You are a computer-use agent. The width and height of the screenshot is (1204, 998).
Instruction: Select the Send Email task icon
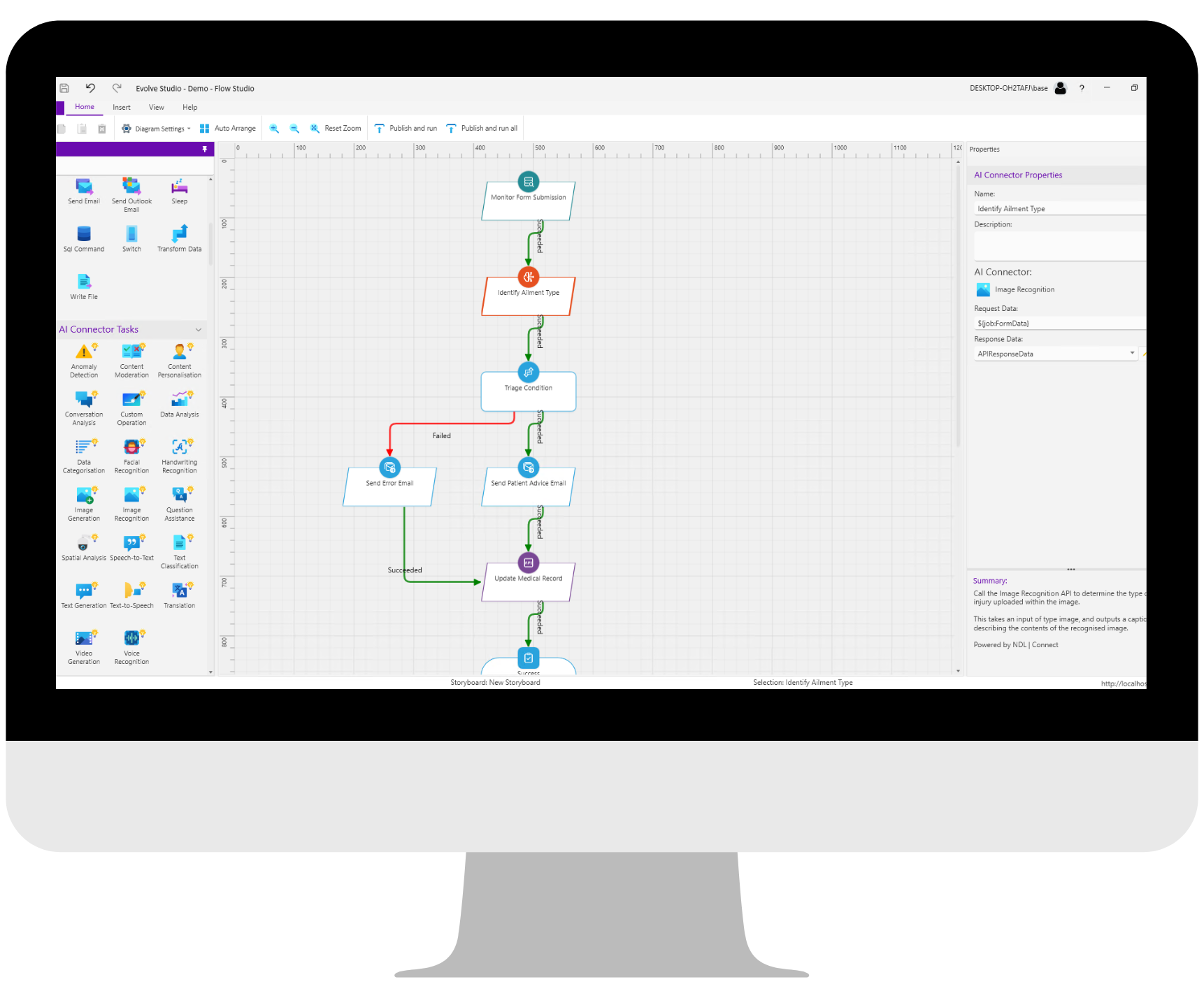[x=83, y=187]
